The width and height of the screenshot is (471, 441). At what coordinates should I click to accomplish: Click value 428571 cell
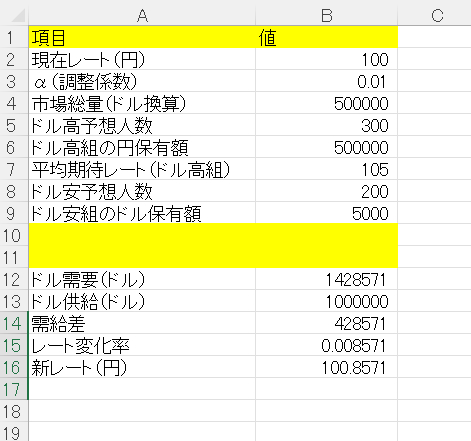326,323
